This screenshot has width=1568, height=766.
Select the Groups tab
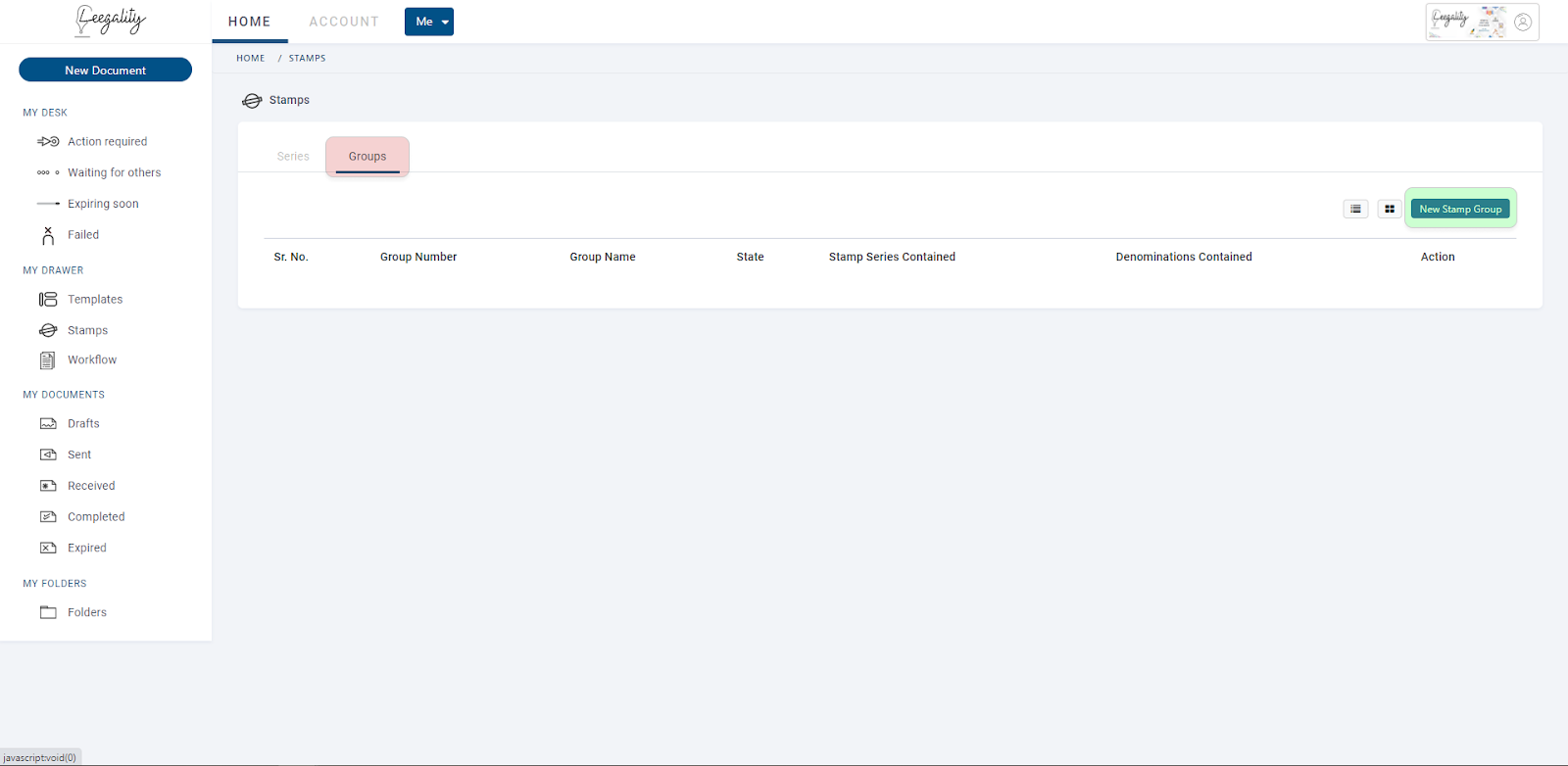(367, 157)
